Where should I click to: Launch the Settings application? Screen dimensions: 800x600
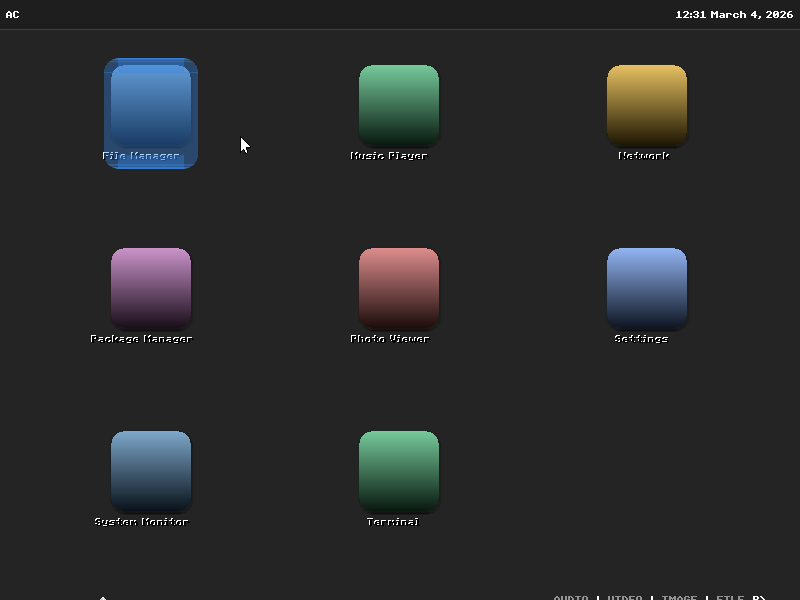point(646,288)
